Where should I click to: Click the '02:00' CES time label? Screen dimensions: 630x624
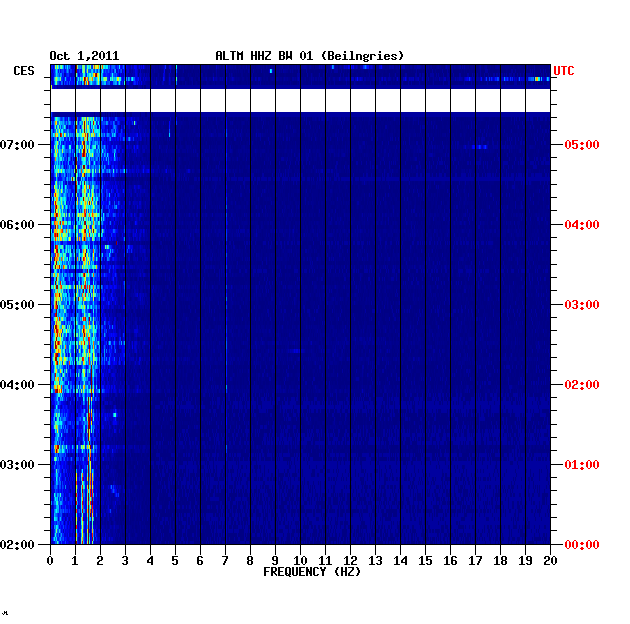point(17,545)
